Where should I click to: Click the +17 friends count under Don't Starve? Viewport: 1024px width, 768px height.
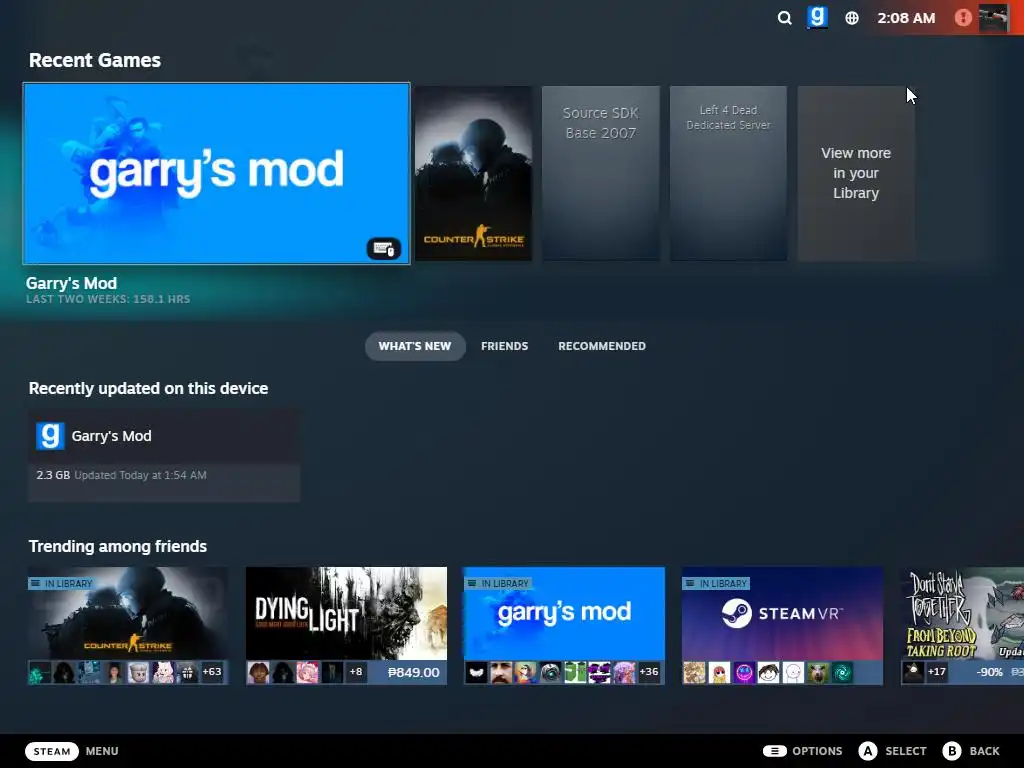pos(937,672)
